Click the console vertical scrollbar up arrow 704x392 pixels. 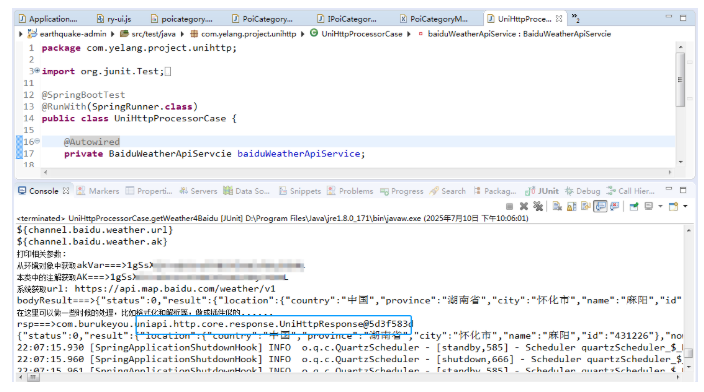(x=688, y=230)
